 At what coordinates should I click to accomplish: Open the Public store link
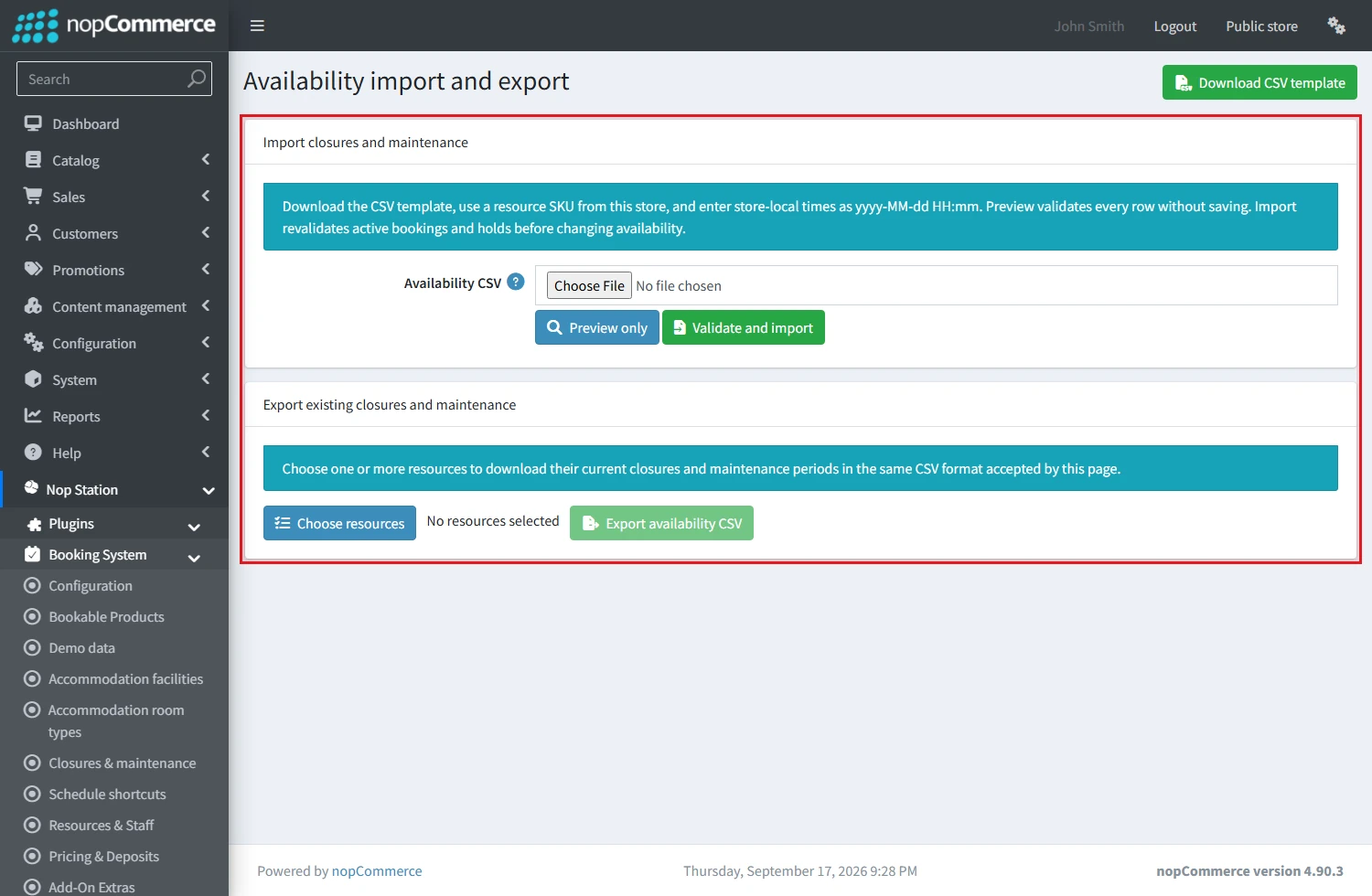1261,26
